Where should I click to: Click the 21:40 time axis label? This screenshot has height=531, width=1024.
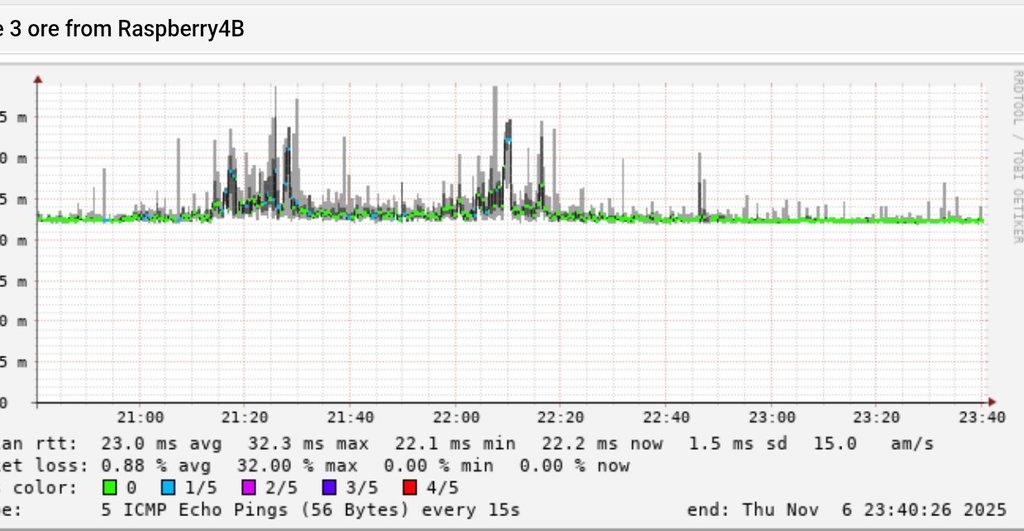(x=351, y=417)
